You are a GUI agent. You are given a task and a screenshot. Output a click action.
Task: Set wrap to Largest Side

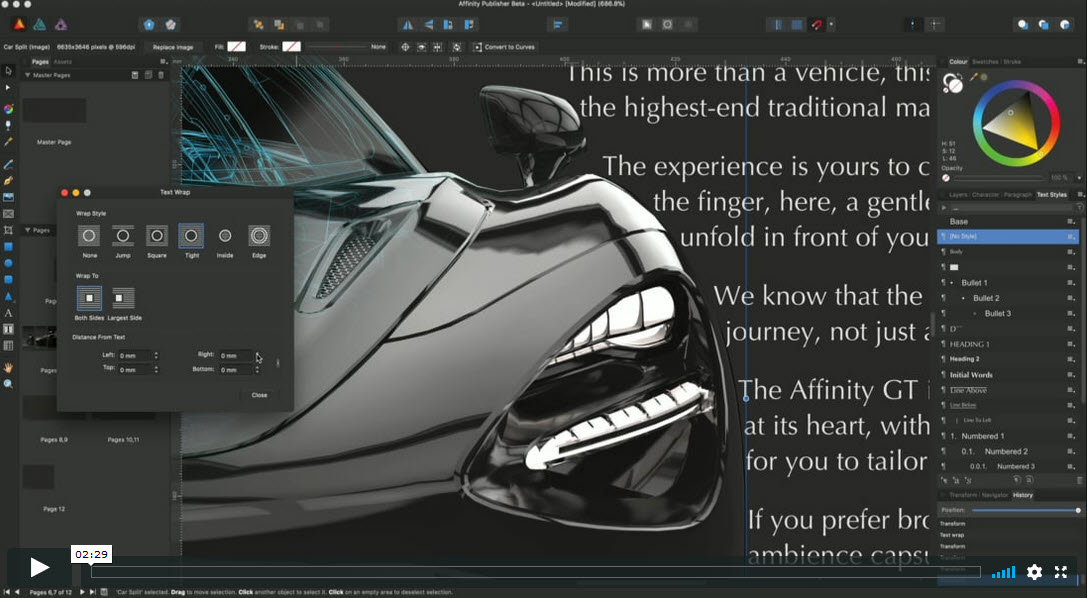coord(123,298)
